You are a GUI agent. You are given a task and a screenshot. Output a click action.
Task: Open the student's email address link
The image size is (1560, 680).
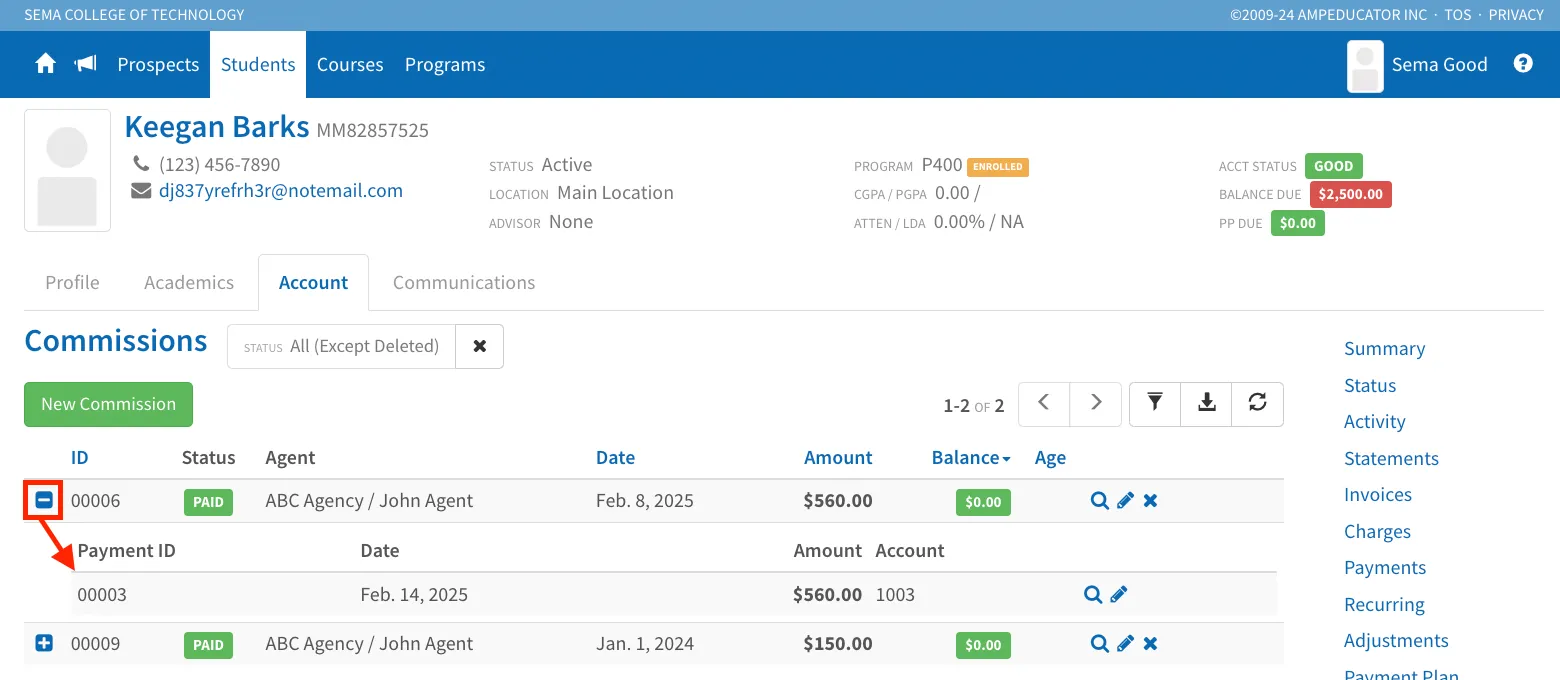281,190
